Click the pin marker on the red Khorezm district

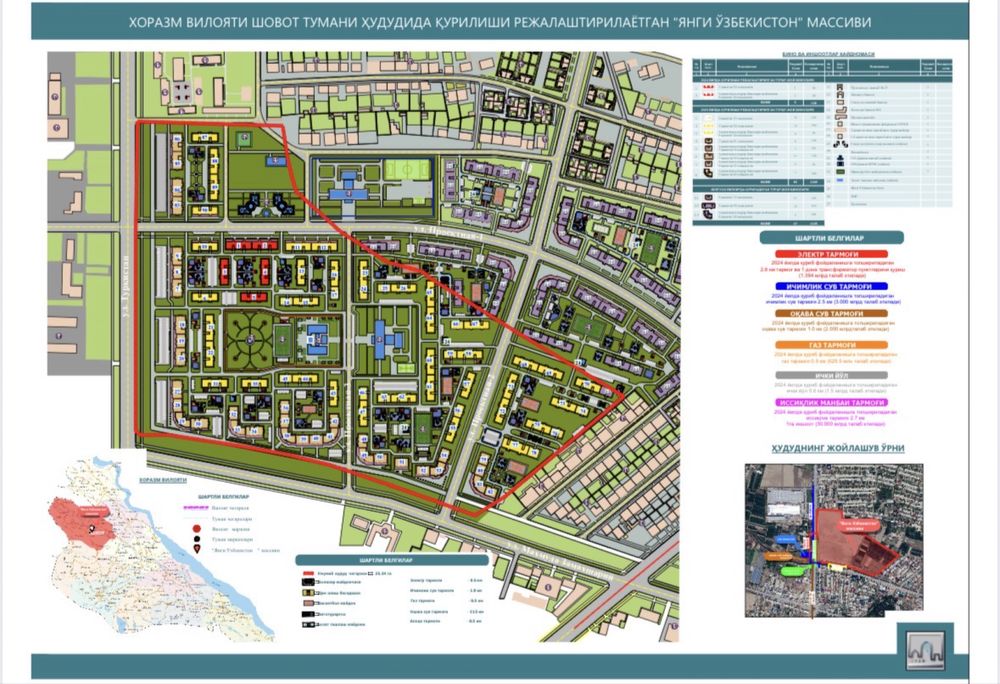[93, 529]
